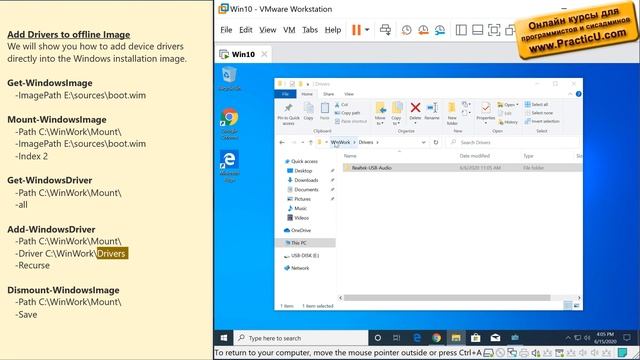Click Select all in ribbon

[x=536, y=104]
